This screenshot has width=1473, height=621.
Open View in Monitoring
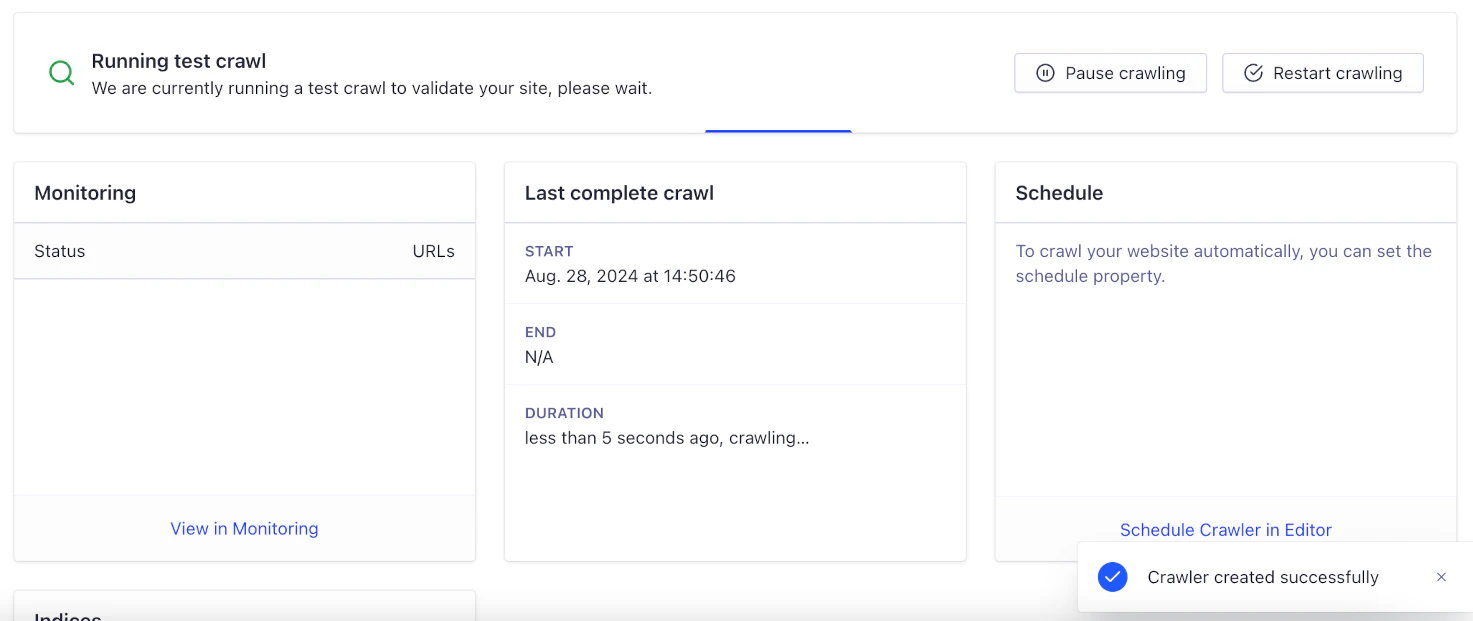tap(244, 528)
